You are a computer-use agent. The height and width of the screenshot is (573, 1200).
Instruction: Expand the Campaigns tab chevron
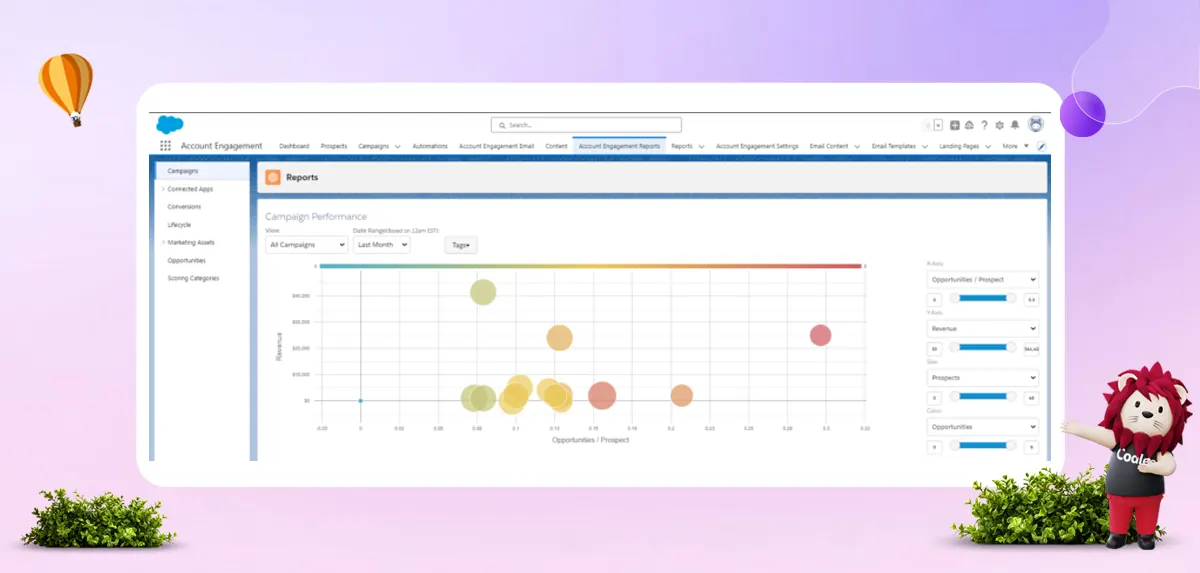tap(398, 147)
